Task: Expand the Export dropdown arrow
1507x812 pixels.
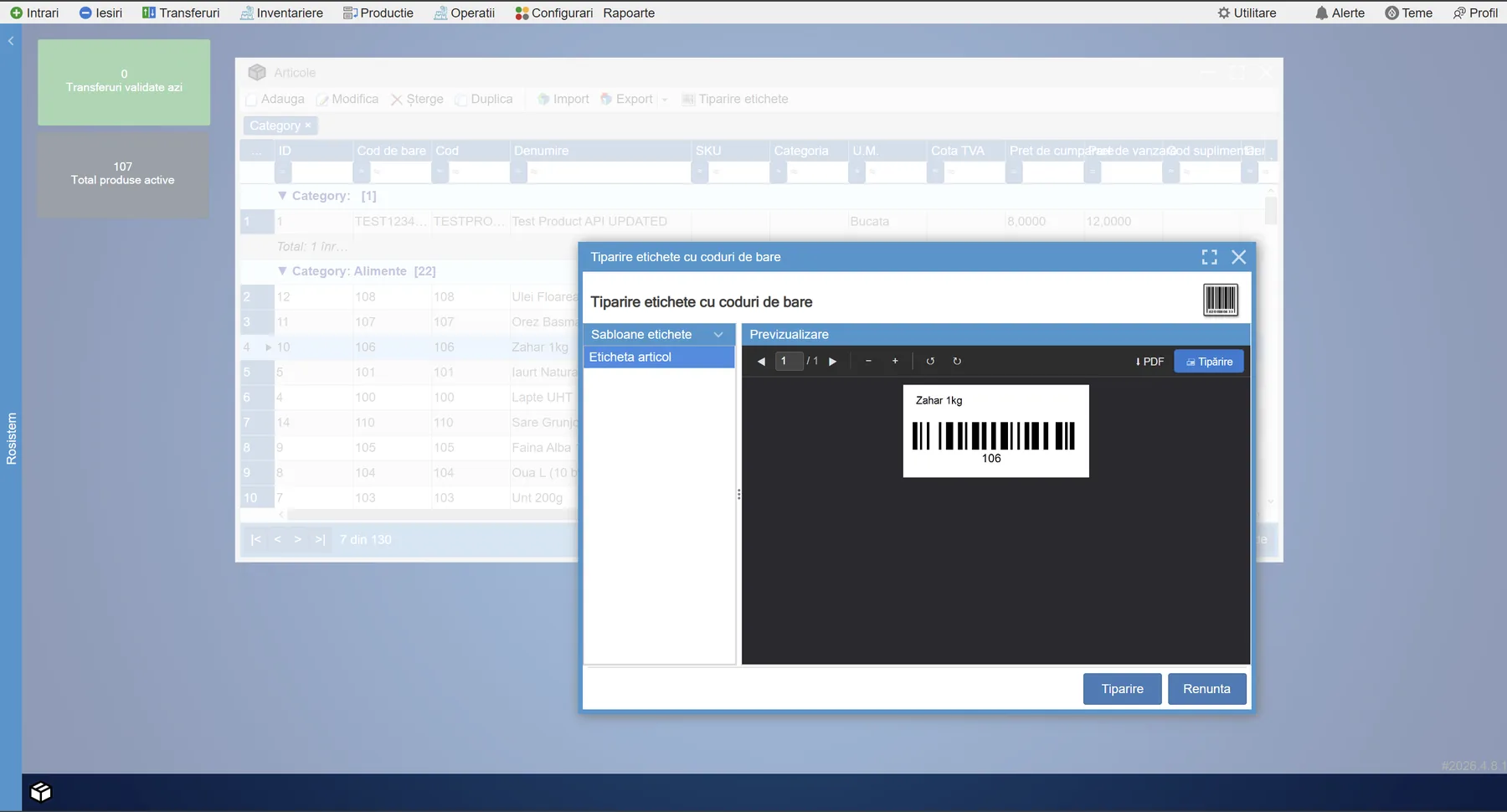Action: (664, 99)
